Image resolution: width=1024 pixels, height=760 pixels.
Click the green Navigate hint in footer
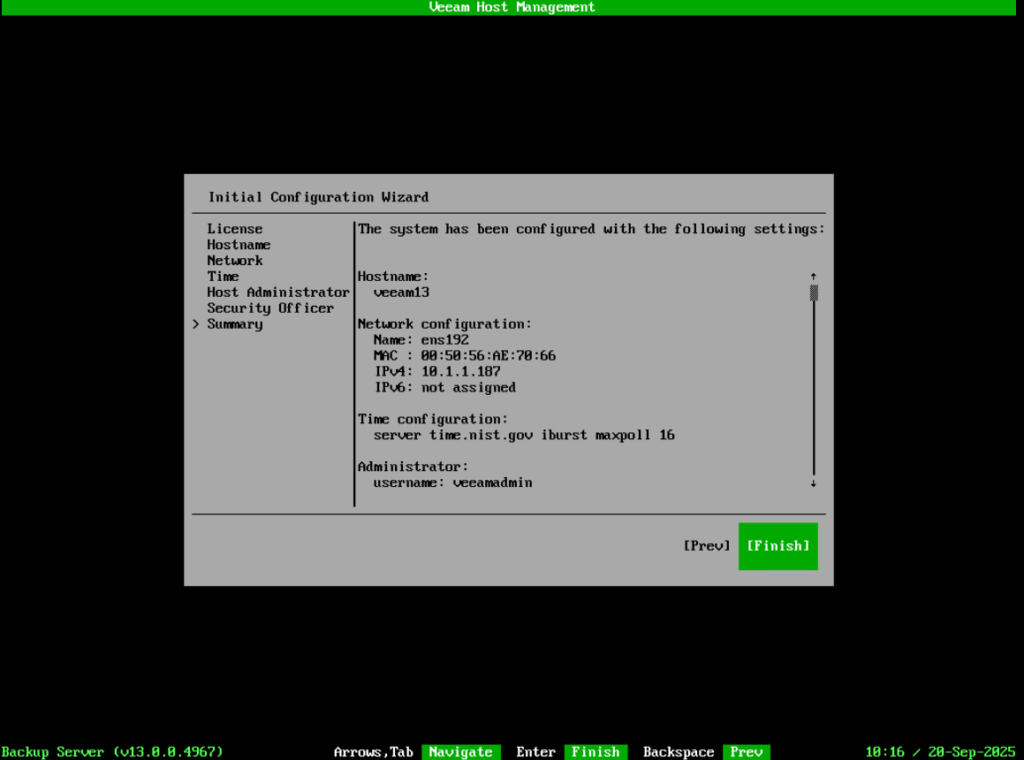(460, 752)
